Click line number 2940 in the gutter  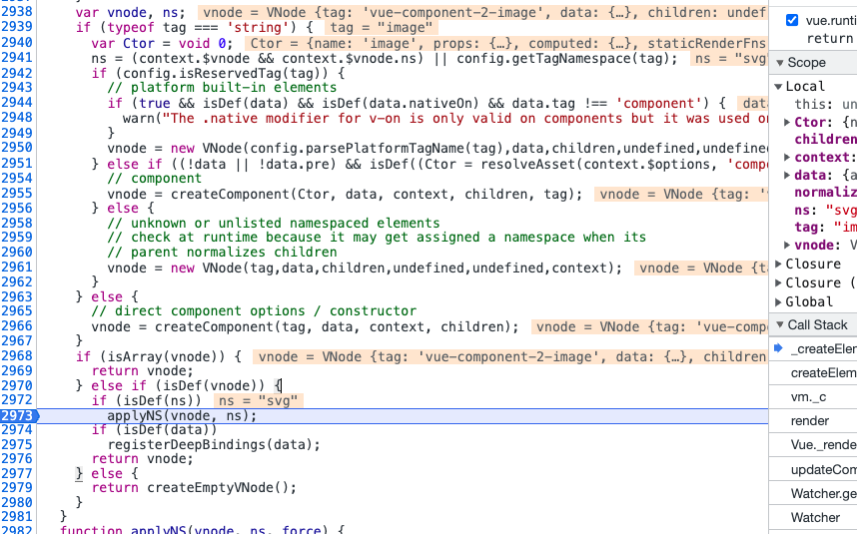(16, 43)
